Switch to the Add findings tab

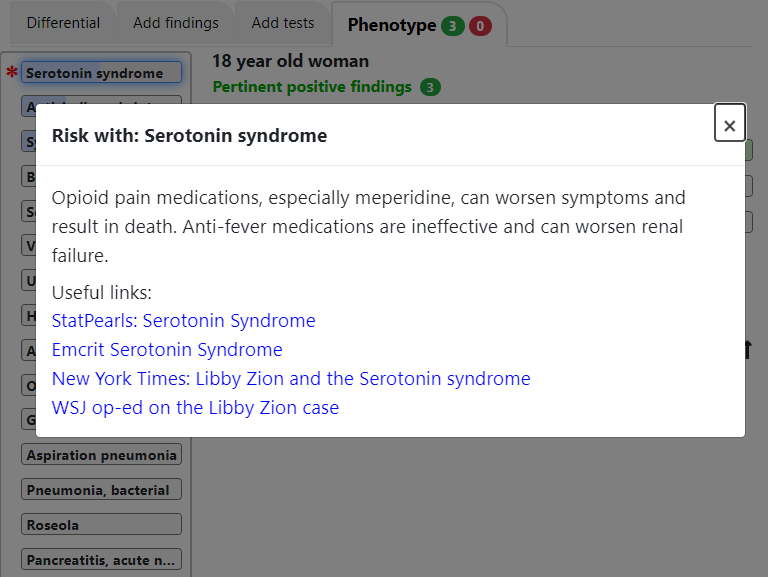176,23
